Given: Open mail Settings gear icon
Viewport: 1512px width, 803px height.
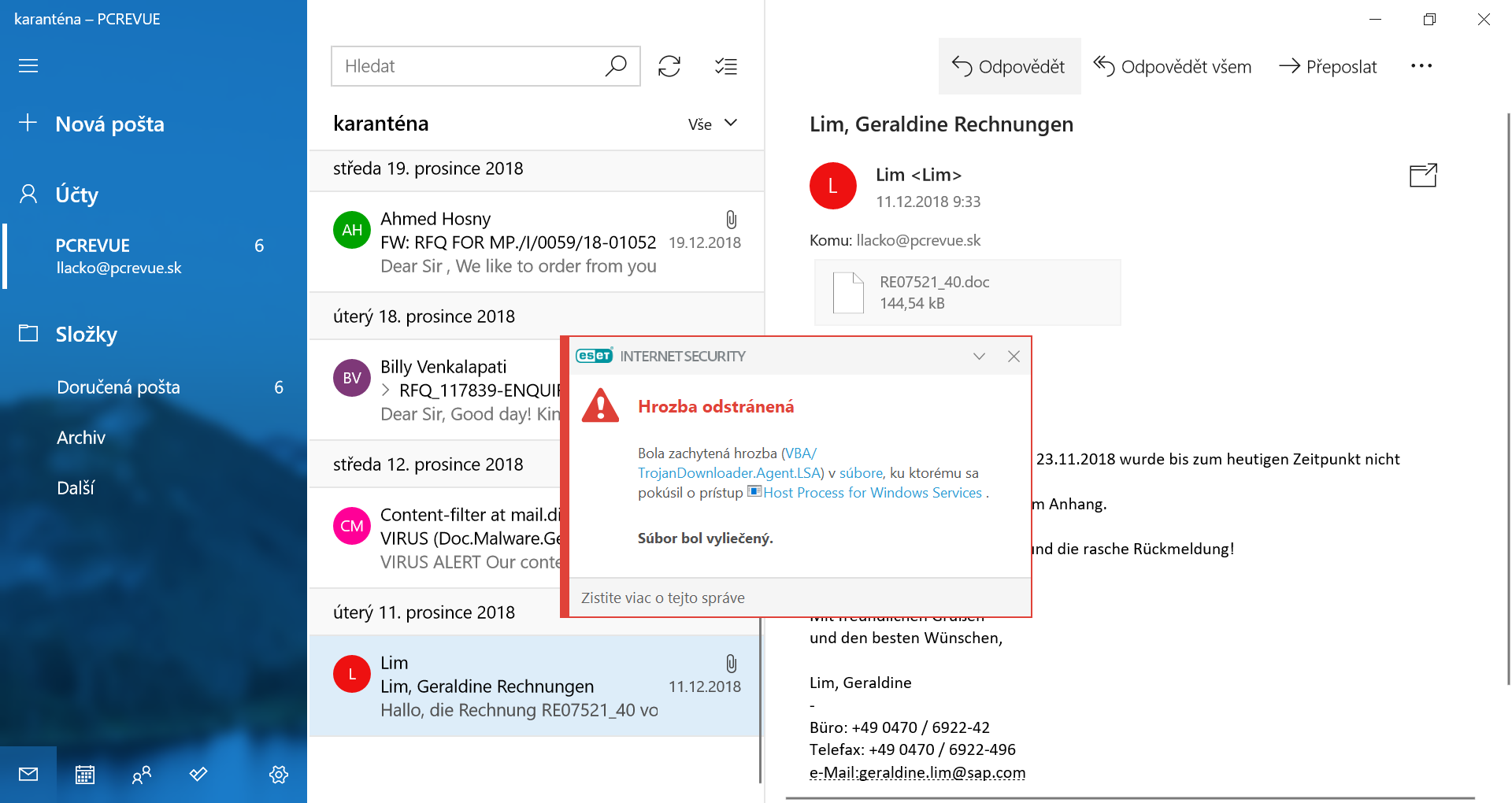Looking at the screenshot, I should (x=278, y=775).
